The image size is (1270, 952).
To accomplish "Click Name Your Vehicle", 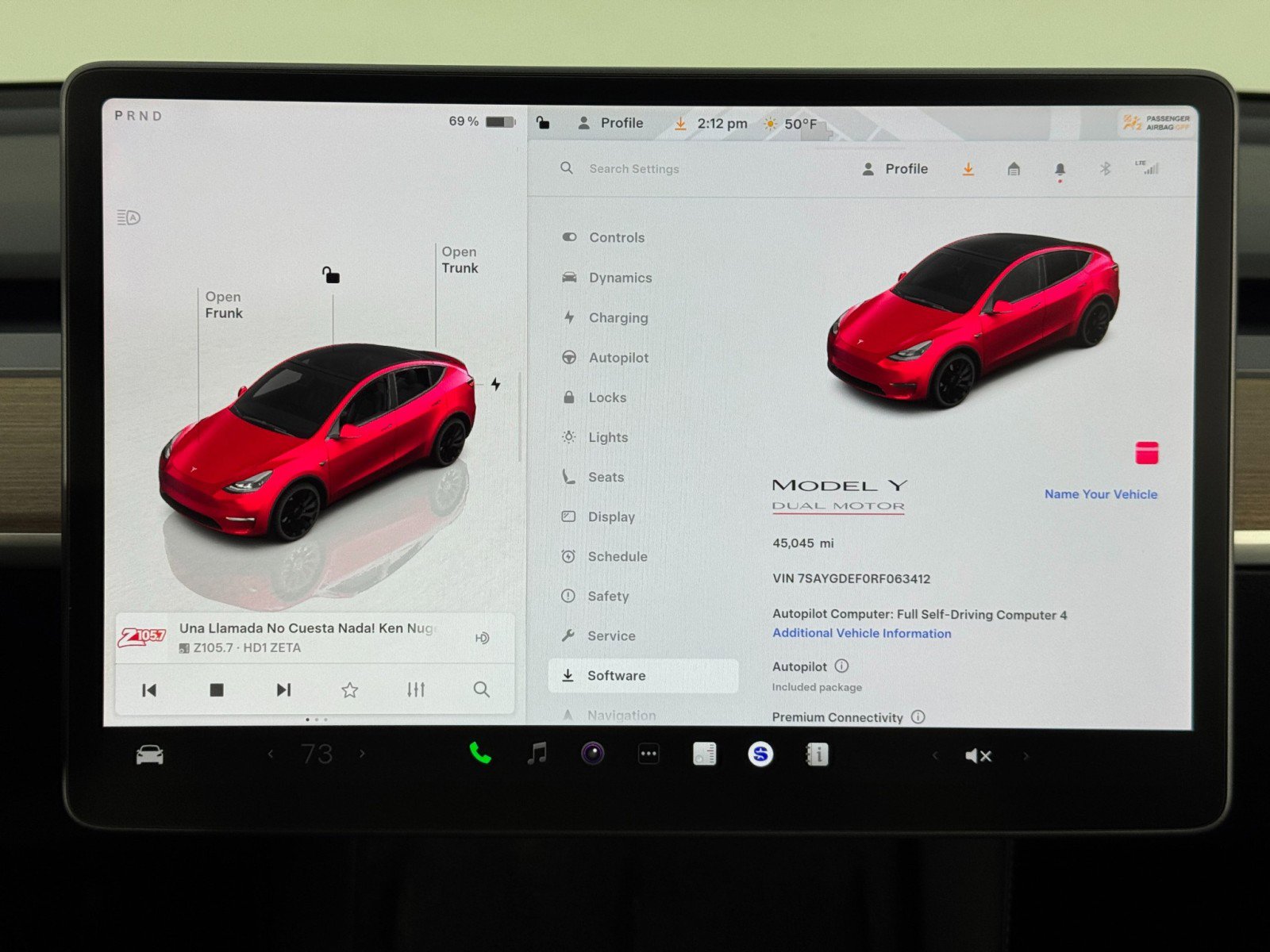I will pyautogui.click(x=1101, y=493).
